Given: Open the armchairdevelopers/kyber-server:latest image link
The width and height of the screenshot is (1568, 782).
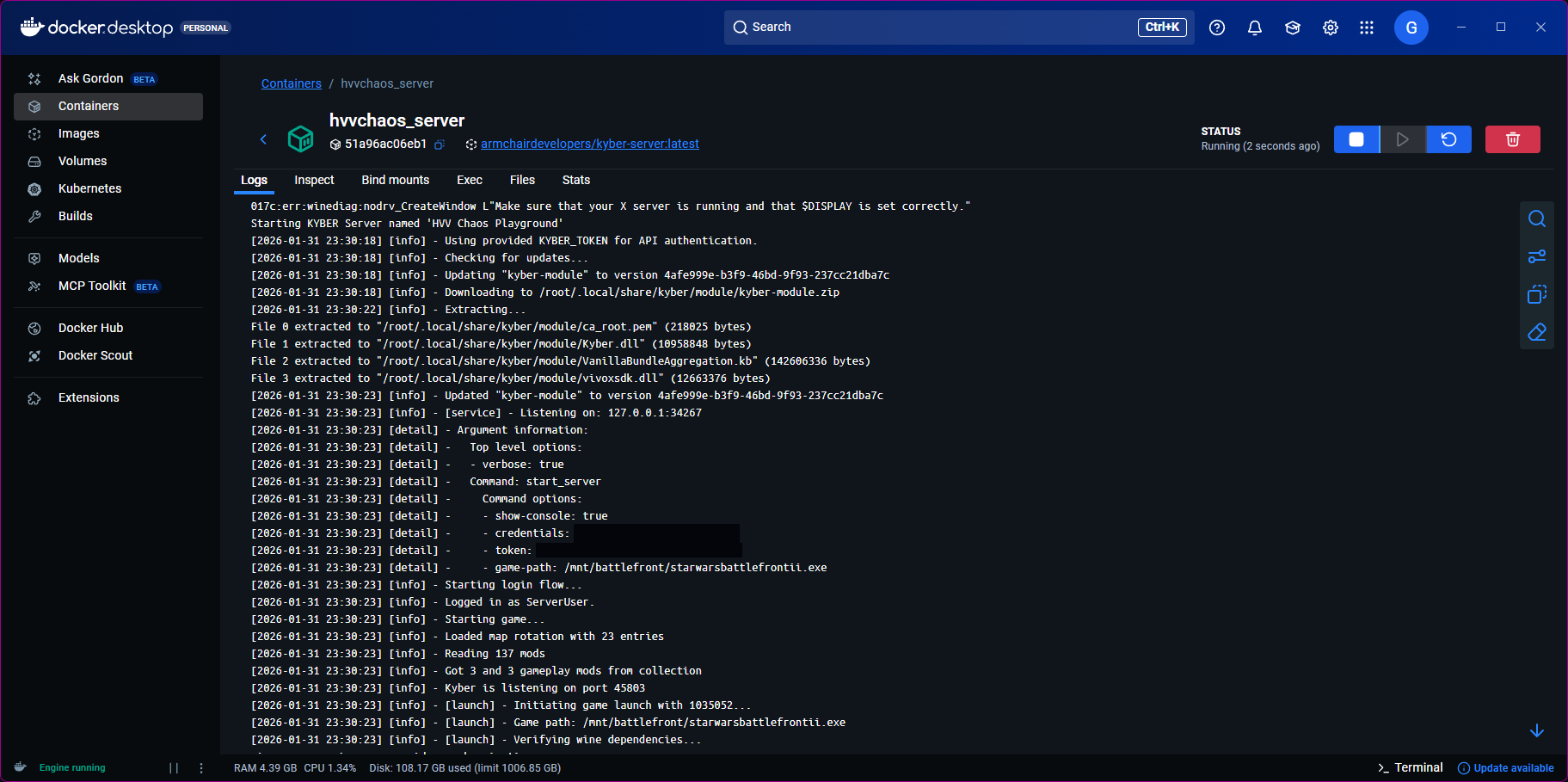Looking at the screenshot, I should click(590, 144).
